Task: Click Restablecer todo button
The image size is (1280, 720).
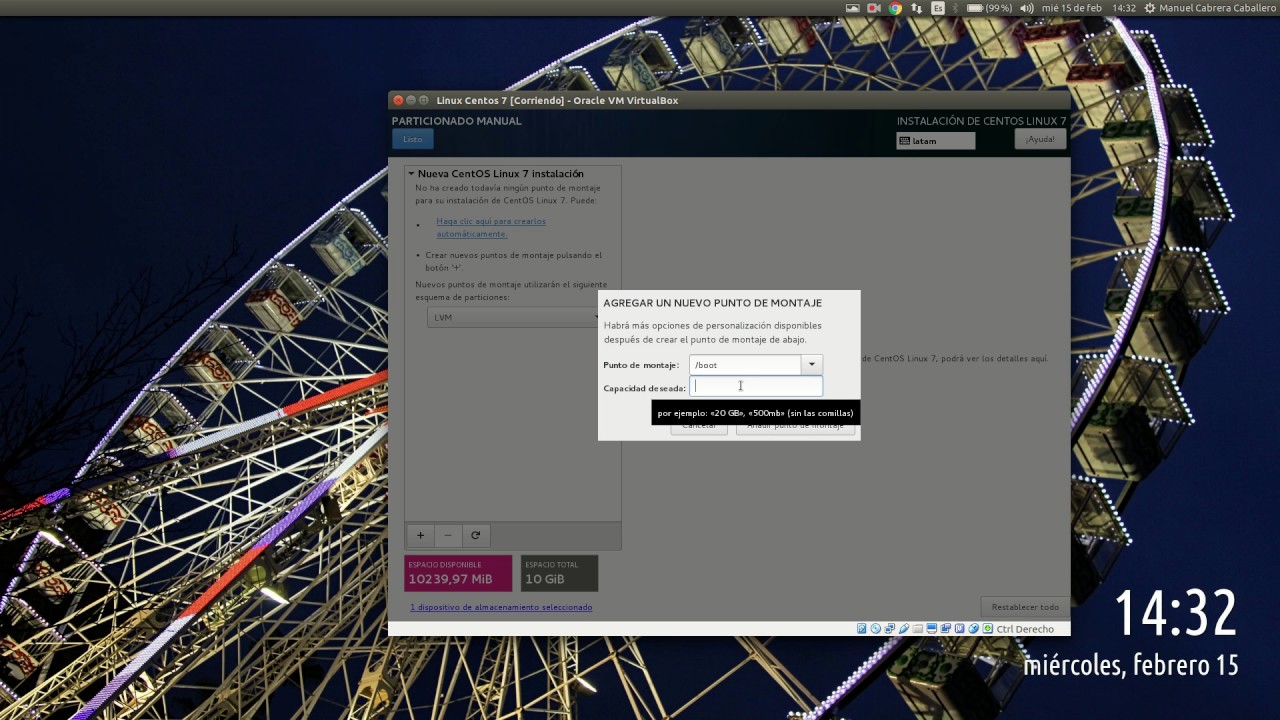Action: pos(1025,607)
